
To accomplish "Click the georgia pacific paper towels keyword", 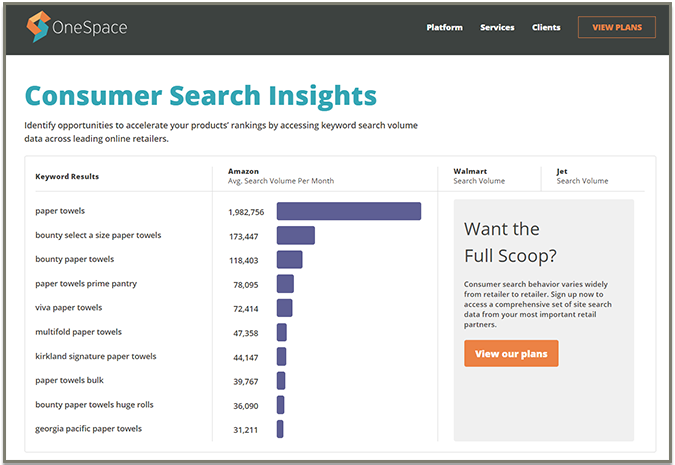I will click(88, 429).
